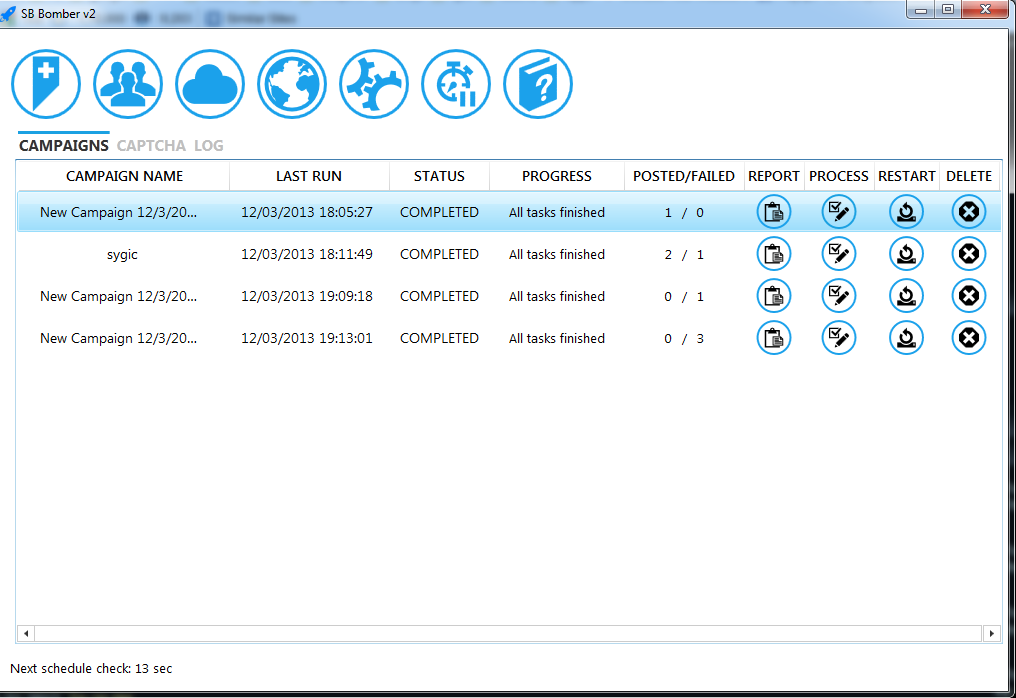This screenshot has height=698, width=1016.
Task: Click posted/failed value 1 / 0
Action: click(684, 213)
